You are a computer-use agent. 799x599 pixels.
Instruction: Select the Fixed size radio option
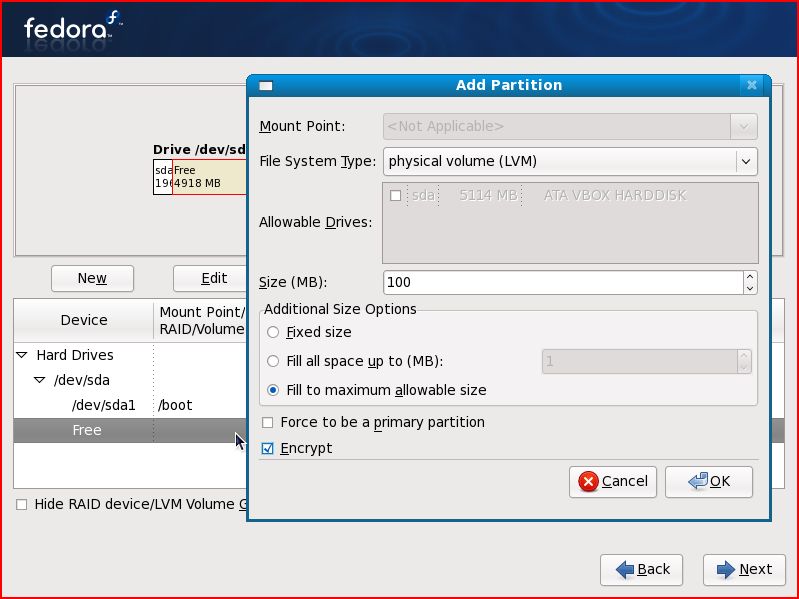(x=273, y=332)
